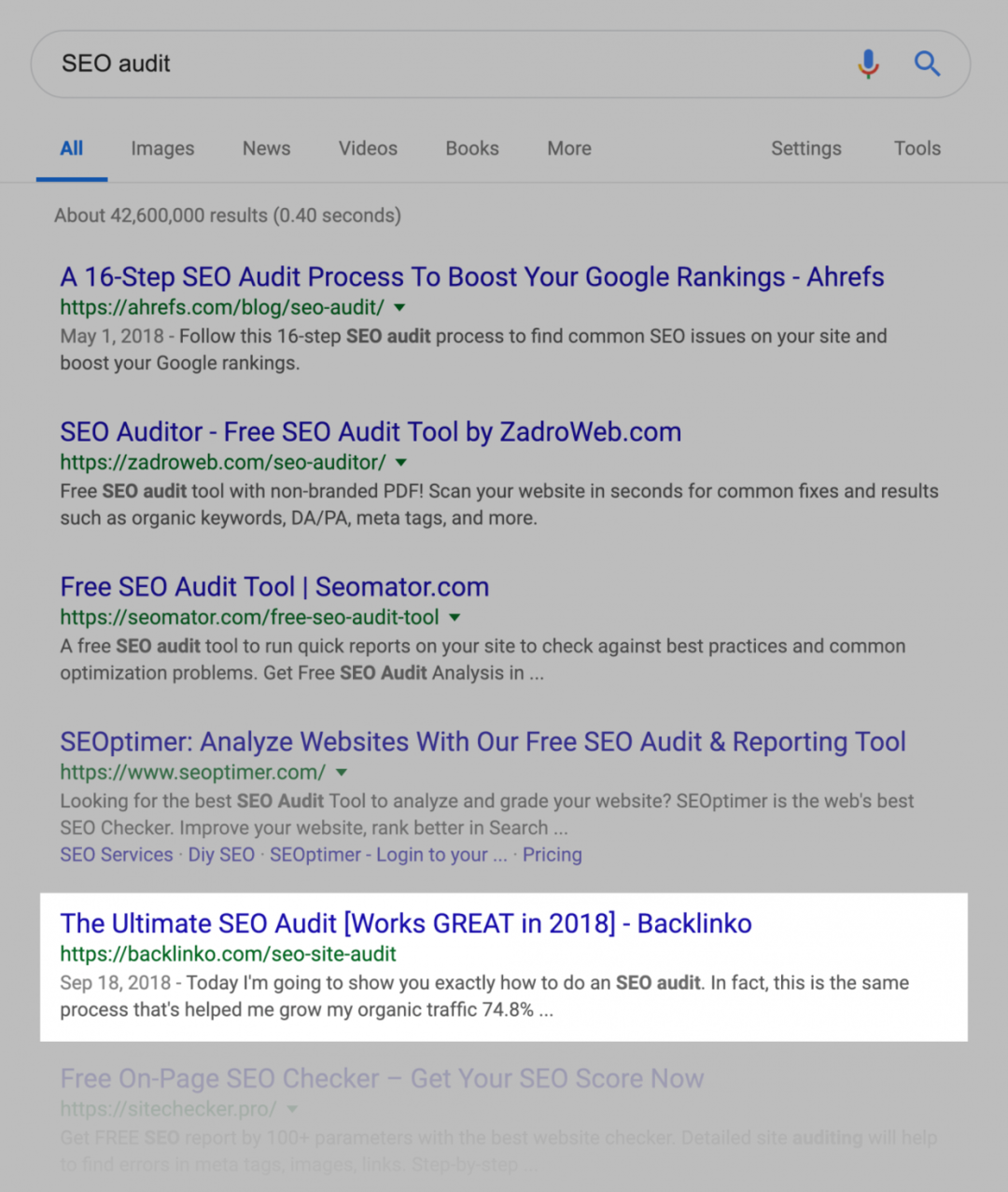Go to the Books tab
This screenshot has height=1192, width=1008.
click(471, 148)
